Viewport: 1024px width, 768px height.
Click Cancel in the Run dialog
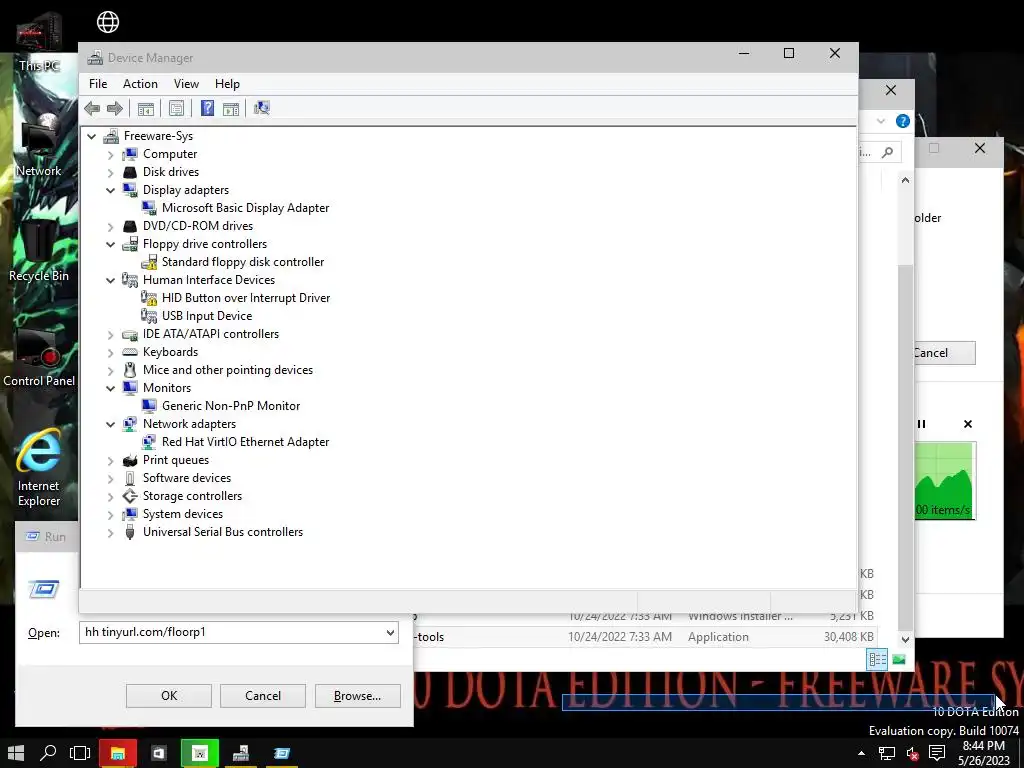[x=263, y=696]
